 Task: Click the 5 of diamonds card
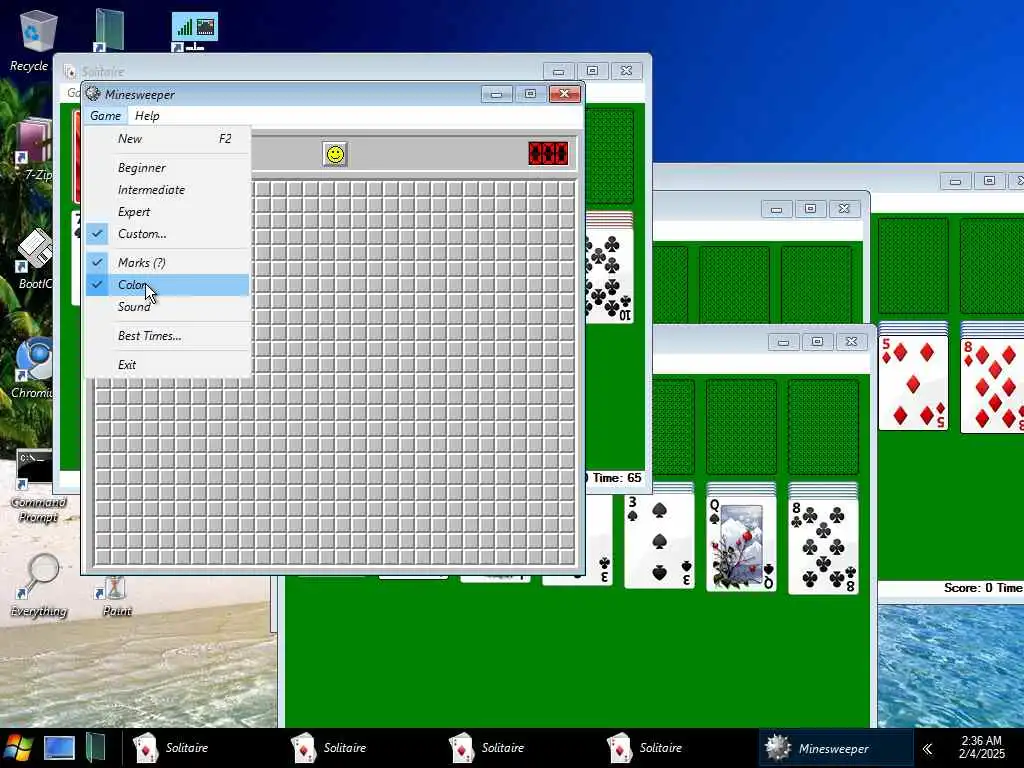[913, 382]
